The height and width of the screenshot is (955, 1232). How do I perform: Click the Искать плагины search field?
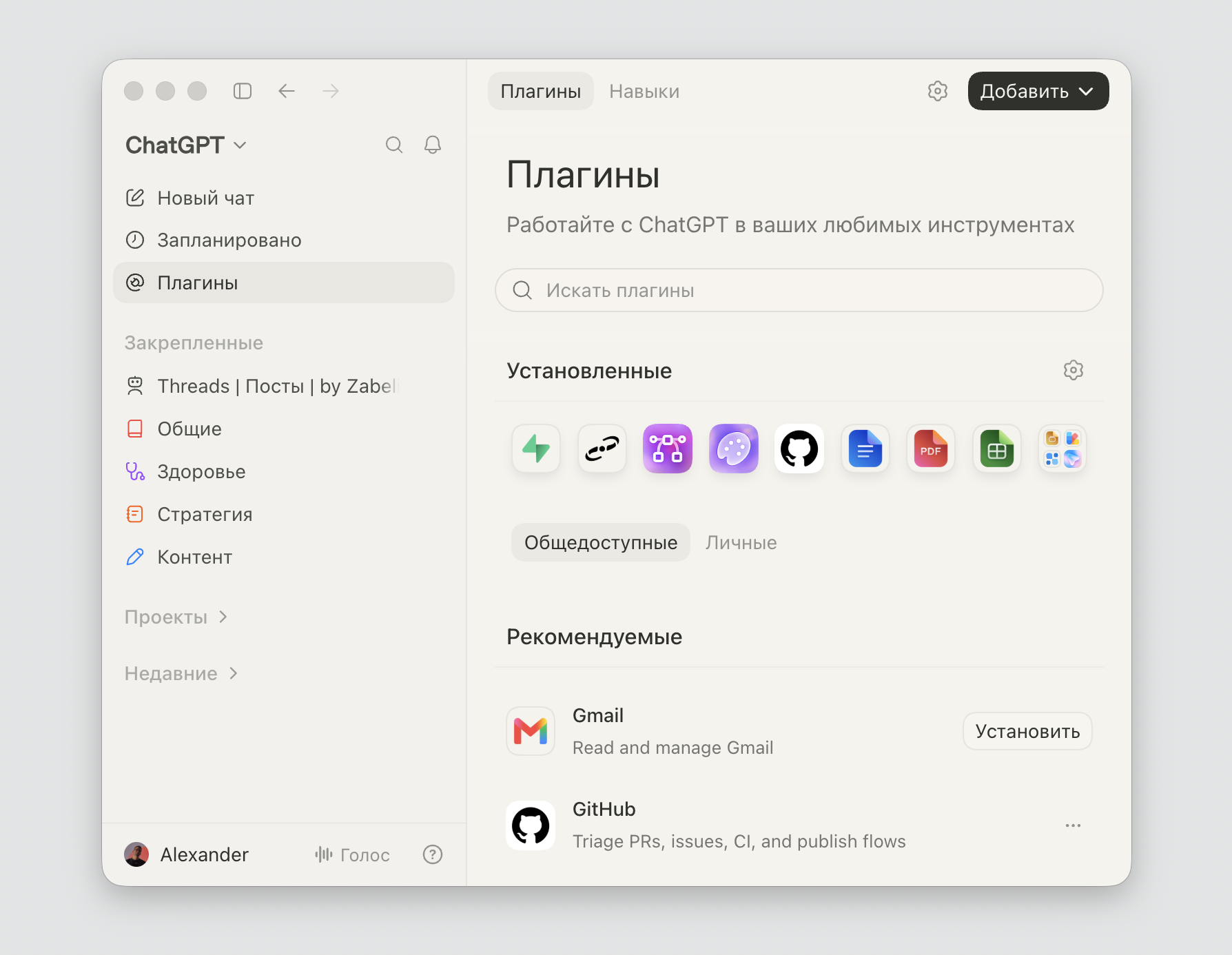pos(799,290)
